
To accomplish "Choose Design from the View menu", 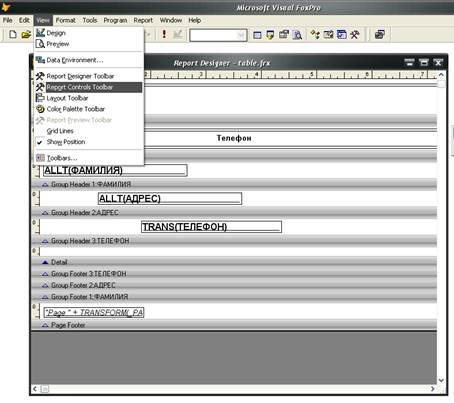I will (89, 33).
